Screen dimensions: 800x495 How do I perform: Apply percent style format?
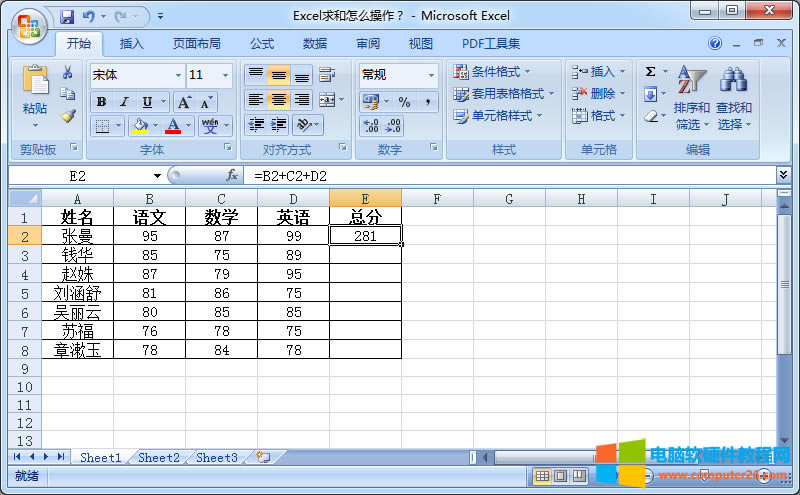coord(404,102)
